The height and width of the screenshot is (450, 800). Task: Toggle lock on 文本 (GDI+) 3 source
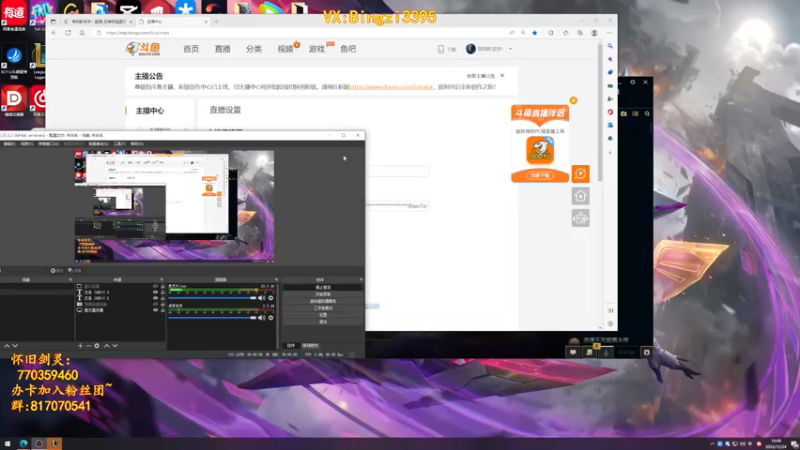point(163,292)
